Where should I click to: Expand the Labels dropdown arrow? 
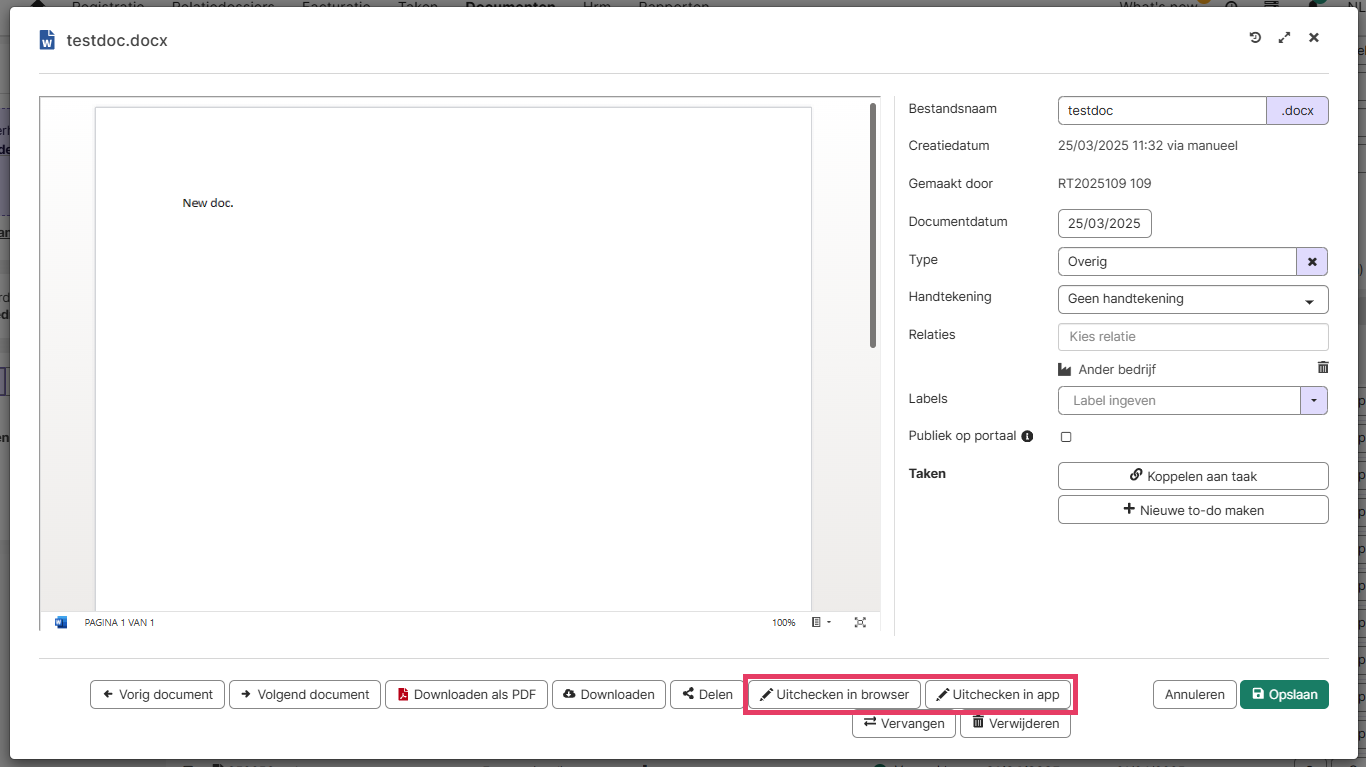pos(1313,400)
